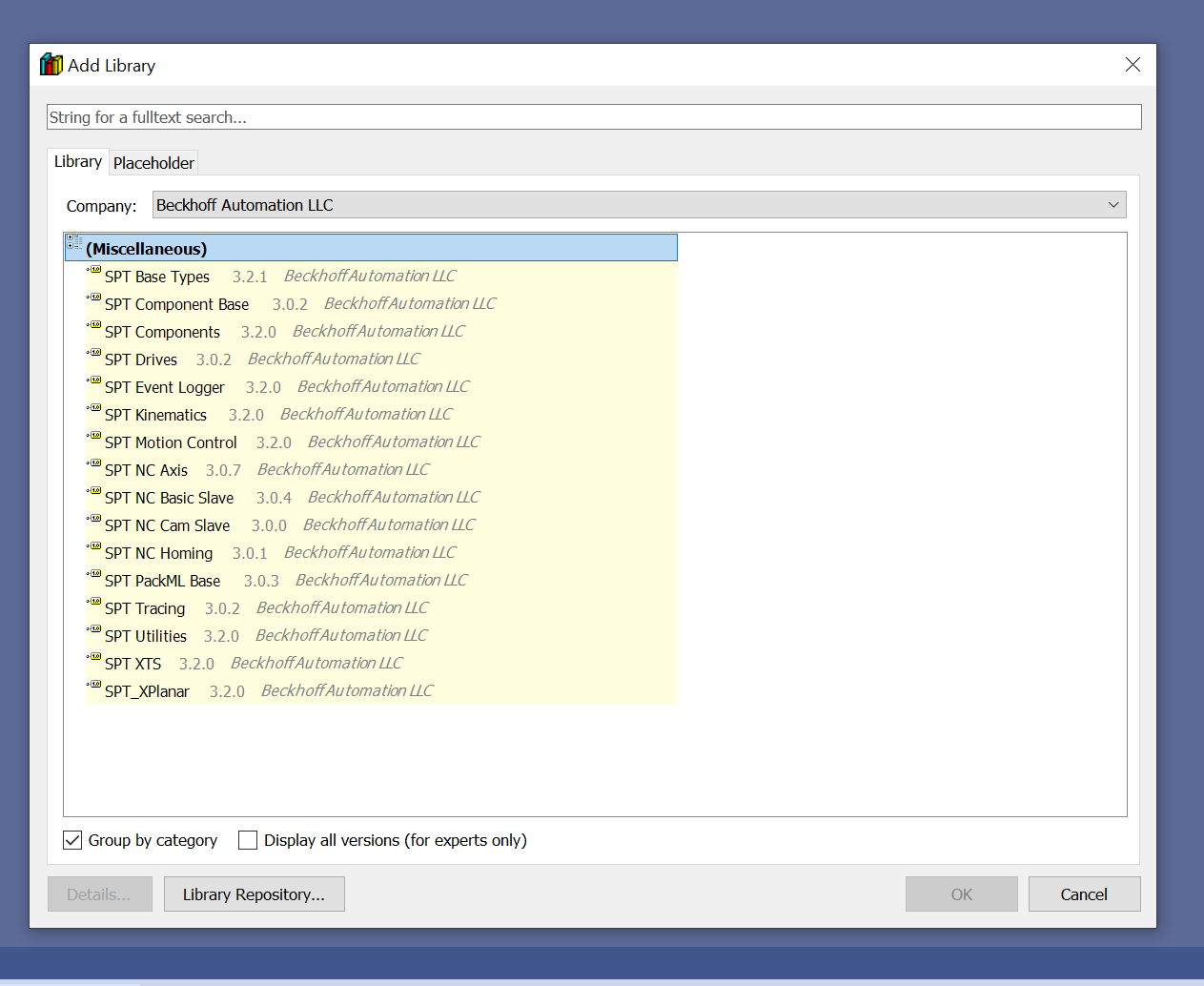Select SPT Event Logger library name
Viewport: 1204px width, 986px height.
click(165, 387)
